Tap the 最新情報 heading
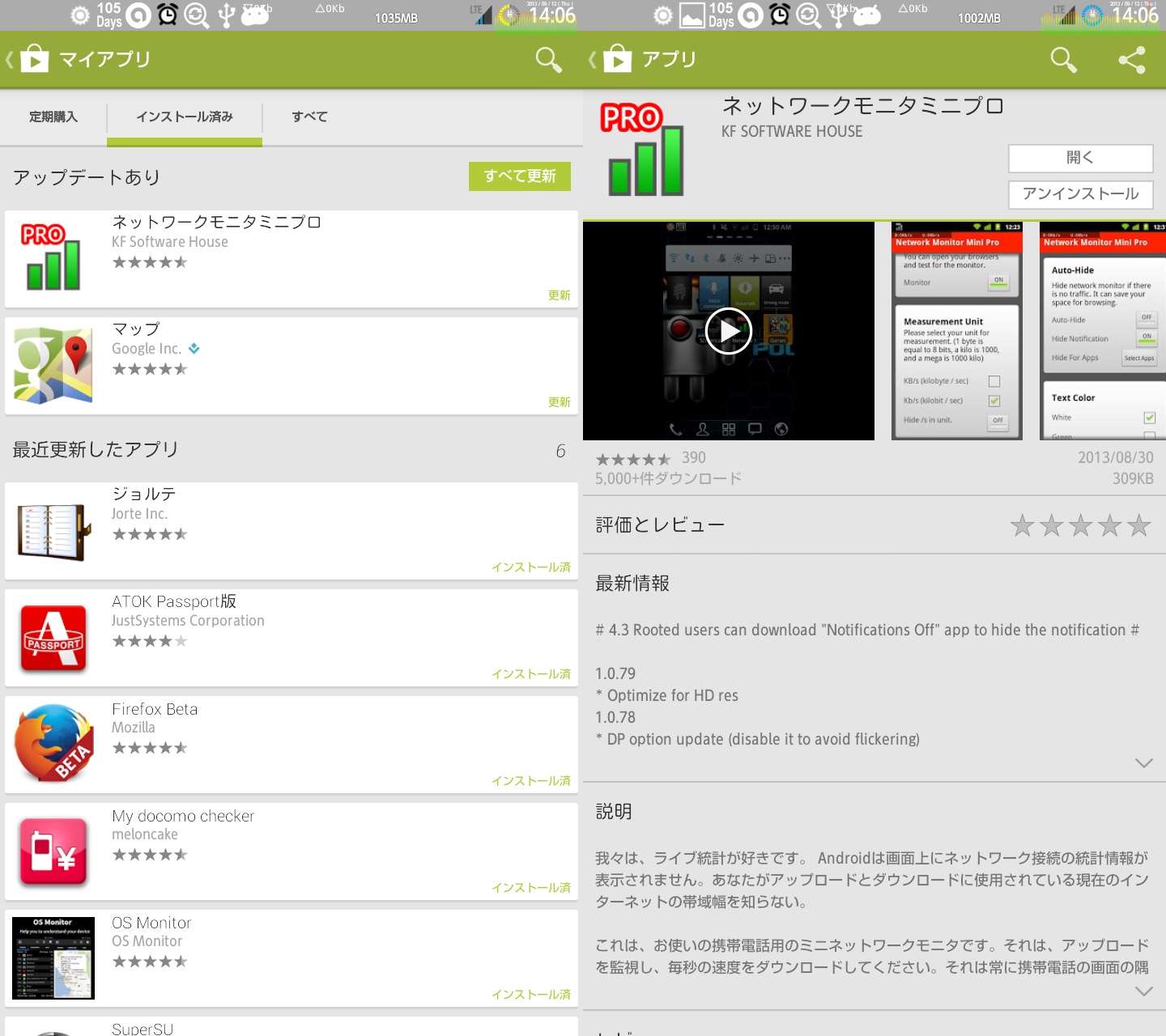 632,584
